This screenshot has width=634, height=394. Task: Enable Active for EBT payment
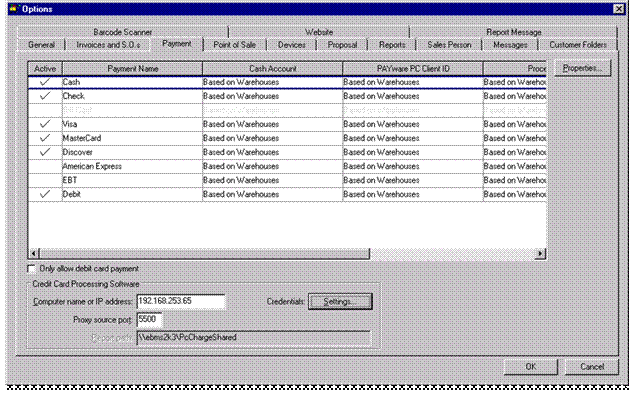[x=45, y=180]
